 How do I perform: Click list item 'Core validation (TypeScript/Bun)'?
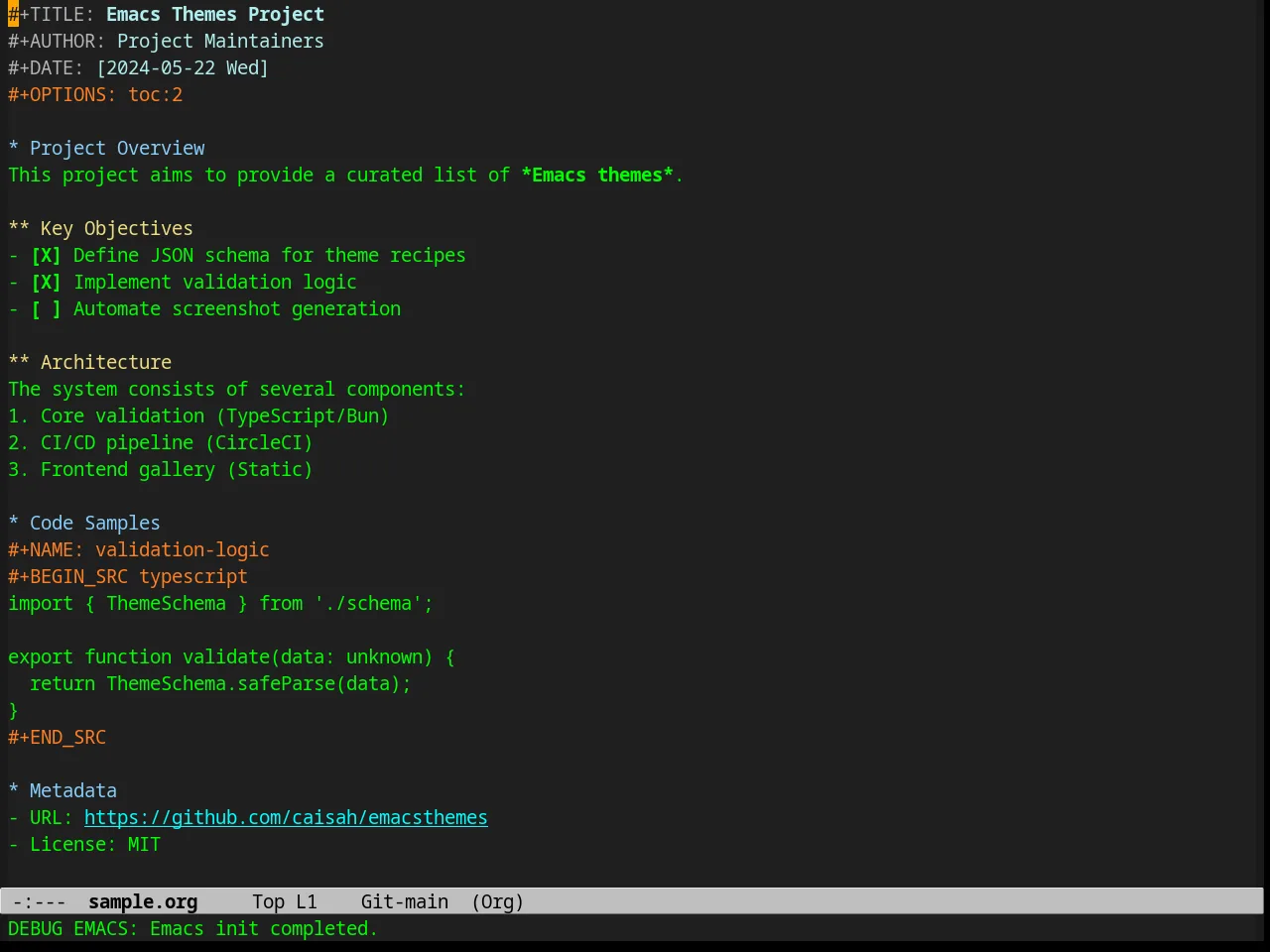pos(214,416)
